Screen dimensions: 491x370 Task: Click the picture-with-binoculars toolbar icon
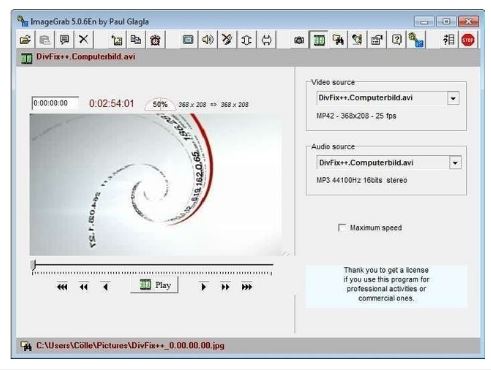click(338, 40)
